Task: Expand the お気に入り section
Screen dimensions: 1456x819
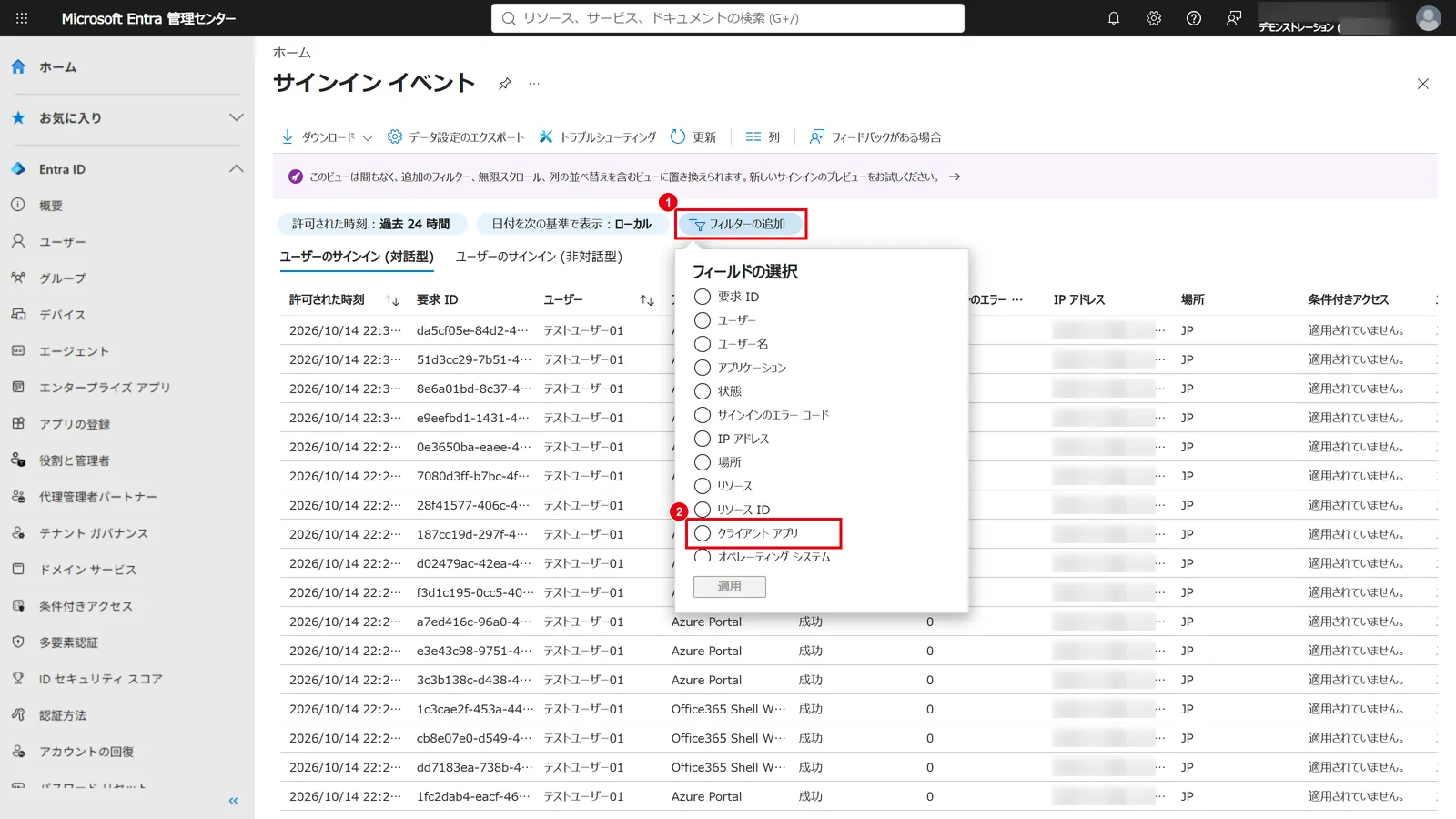Action: [237, 117]
